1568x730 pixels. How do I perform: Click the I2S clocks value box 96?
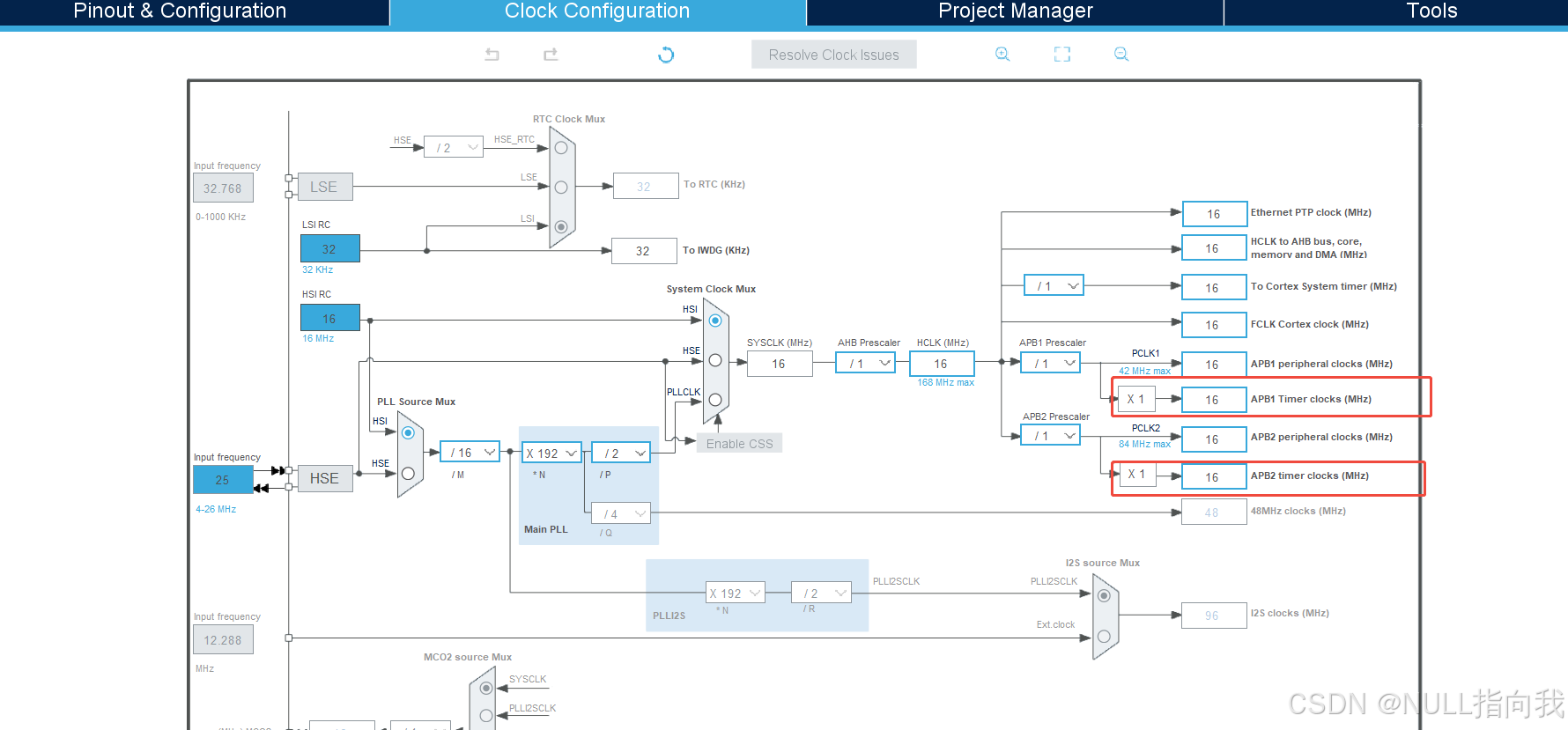[1214, 616]
